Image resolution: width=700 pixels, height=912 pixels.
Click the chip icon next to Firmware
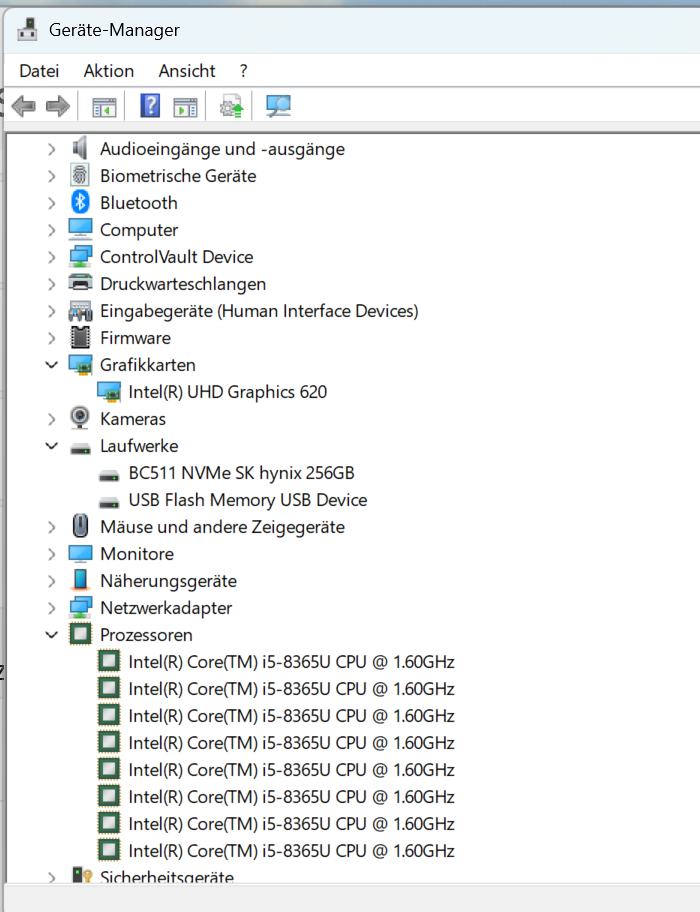(x=80, y=337)
